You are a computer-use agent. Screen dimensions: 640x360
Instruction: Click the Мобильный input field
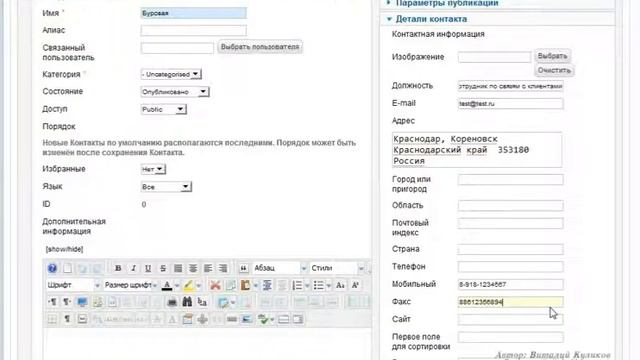(x=510, y=284)
